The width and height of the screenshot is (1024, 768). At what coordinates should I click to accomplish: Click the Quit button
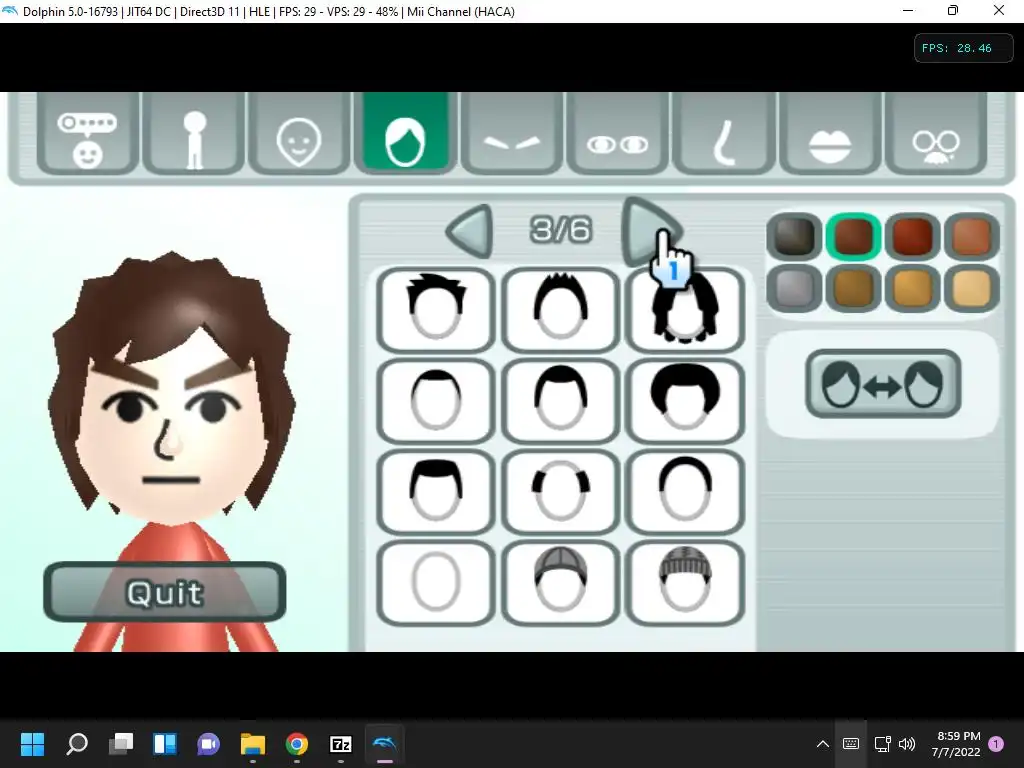[x=165, y=592]
